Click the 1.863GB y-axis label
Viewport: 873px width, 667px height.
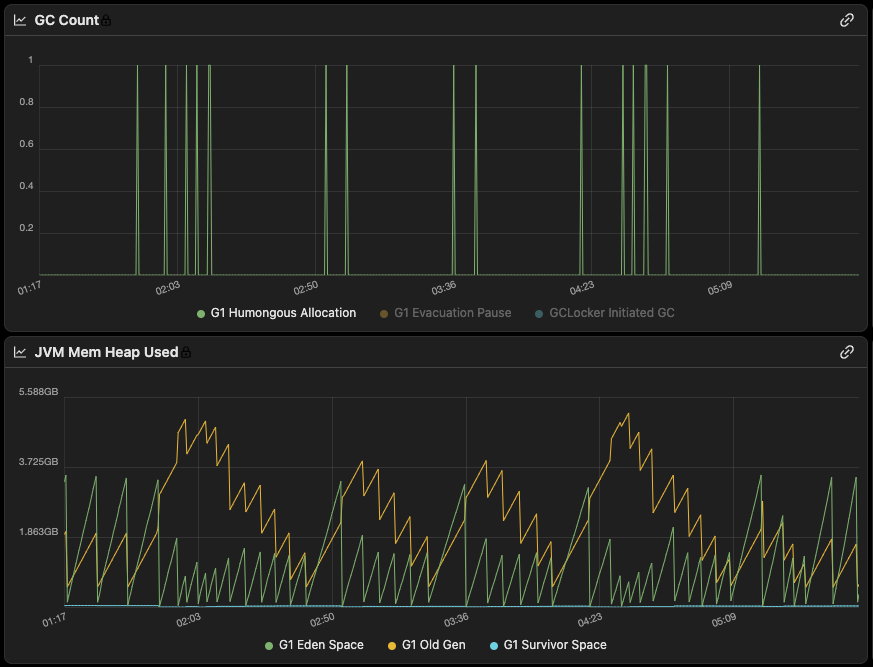point(38,532)
